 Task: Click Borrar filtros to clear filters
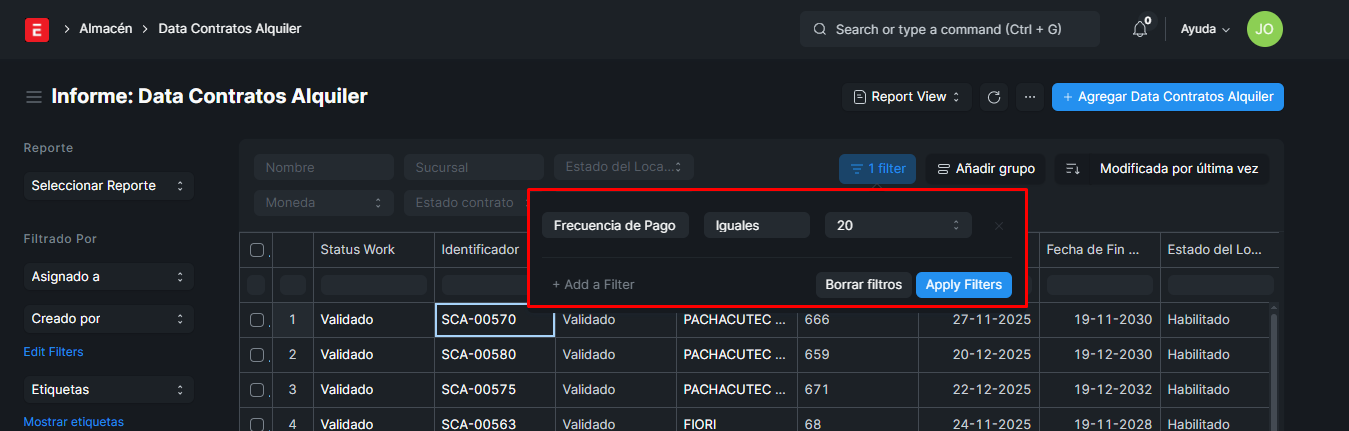coord(863,285)
